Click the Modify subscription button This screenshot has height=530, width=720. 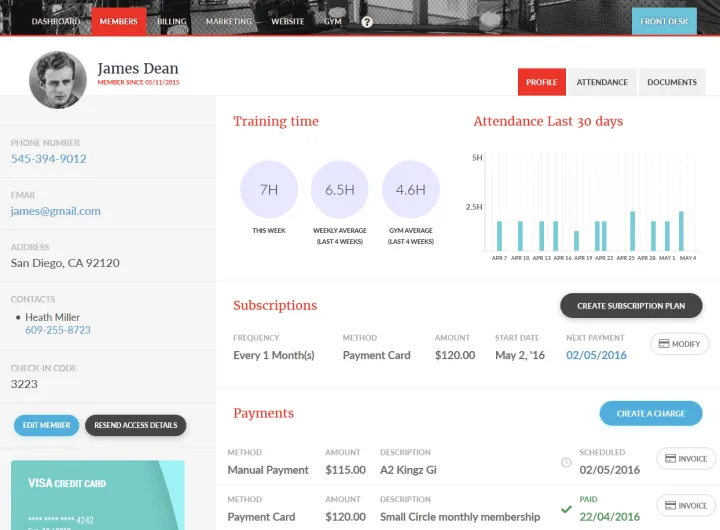[679, 344]
